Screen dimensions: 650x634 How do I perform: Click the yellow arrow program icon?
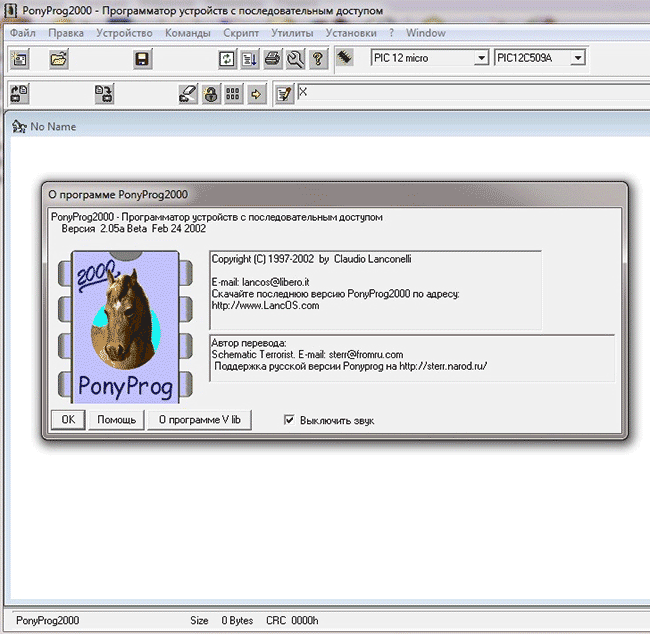tap(256, 94)
